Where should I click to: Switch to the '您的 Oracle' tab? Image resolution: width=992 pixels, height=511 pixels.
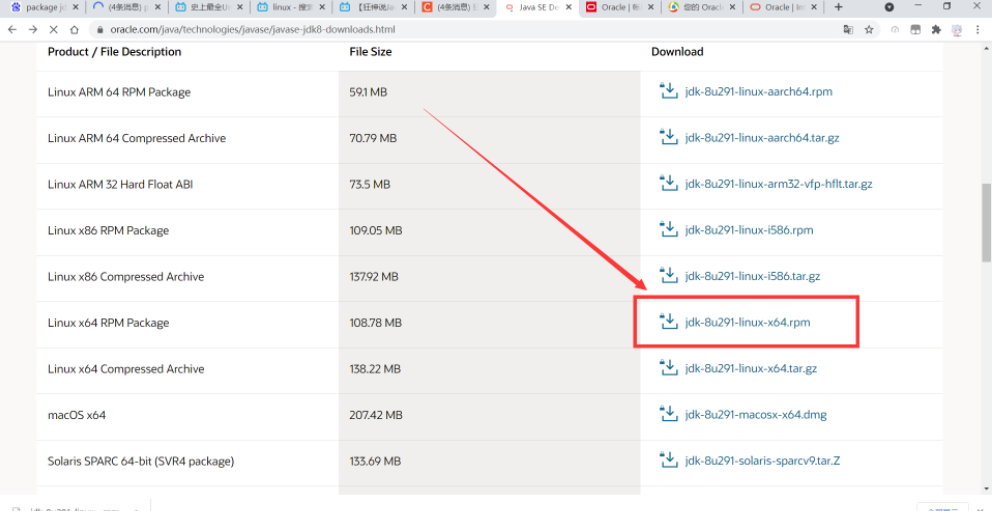[x=702, y=8]
